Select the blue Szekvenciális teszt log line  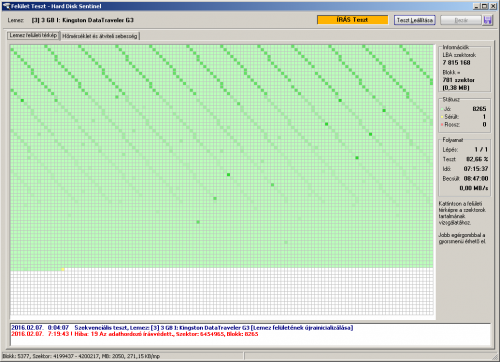tap(182, 328)
